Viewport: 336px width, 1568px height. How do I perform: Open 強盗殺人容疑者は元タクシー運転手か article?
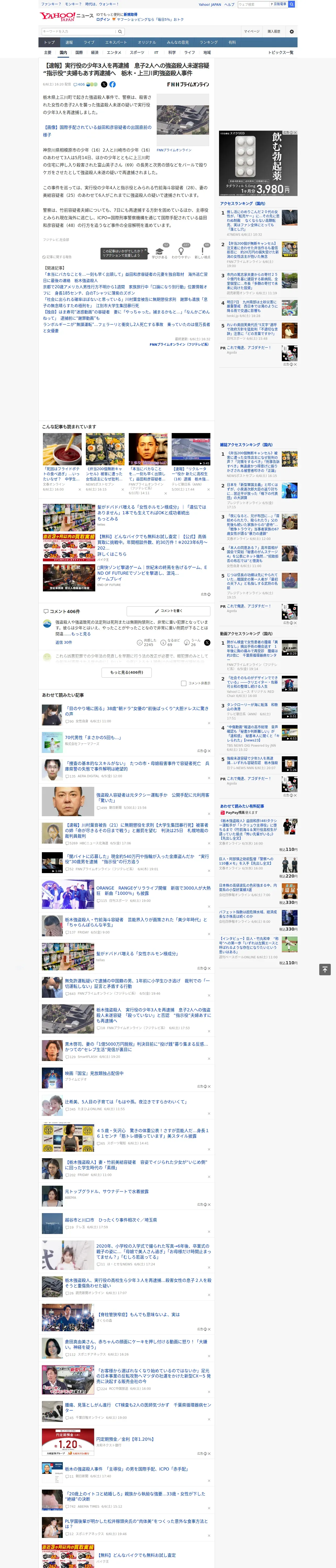pos(153,798)
